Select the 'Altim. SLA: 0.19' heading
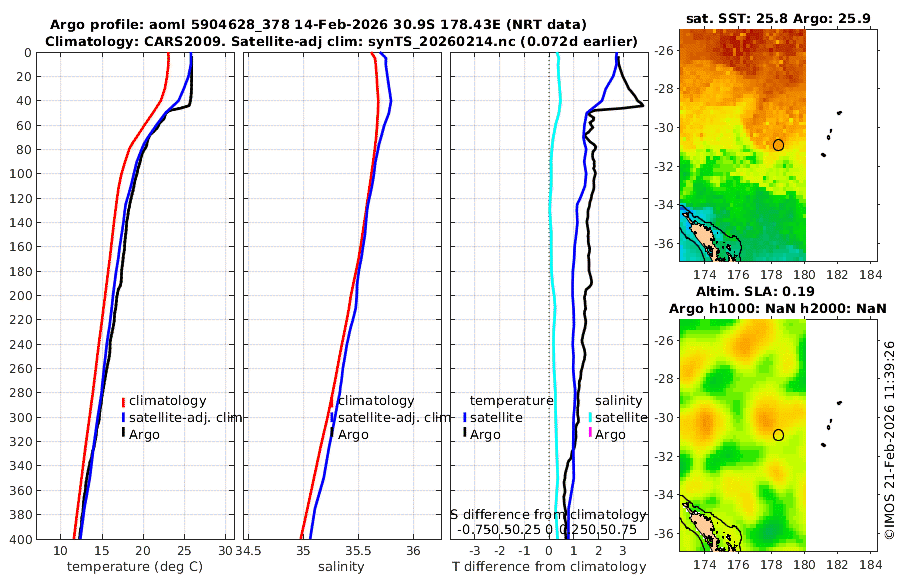 pos(755,292)
